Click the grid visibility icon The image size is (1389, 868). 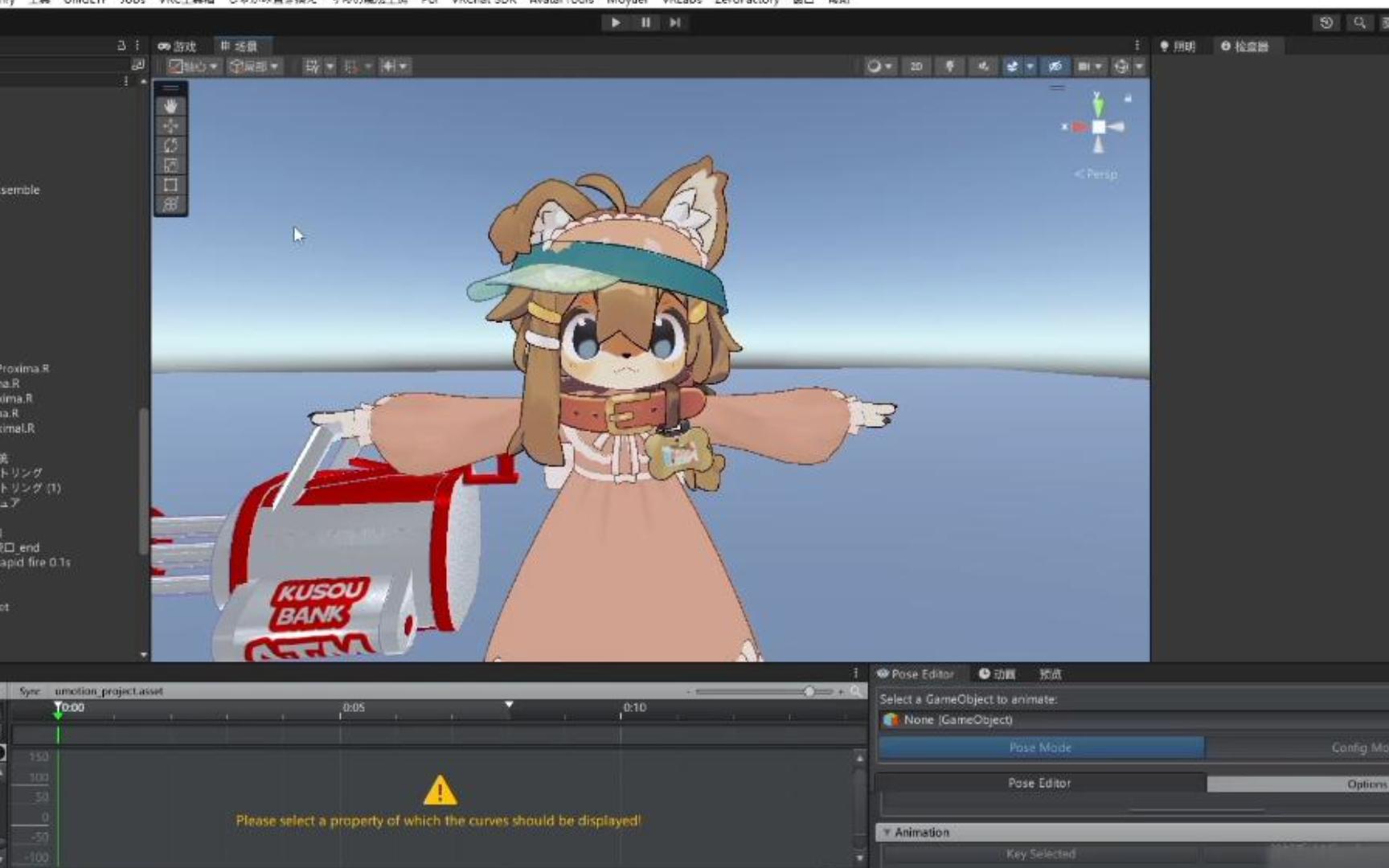point(312,67)
